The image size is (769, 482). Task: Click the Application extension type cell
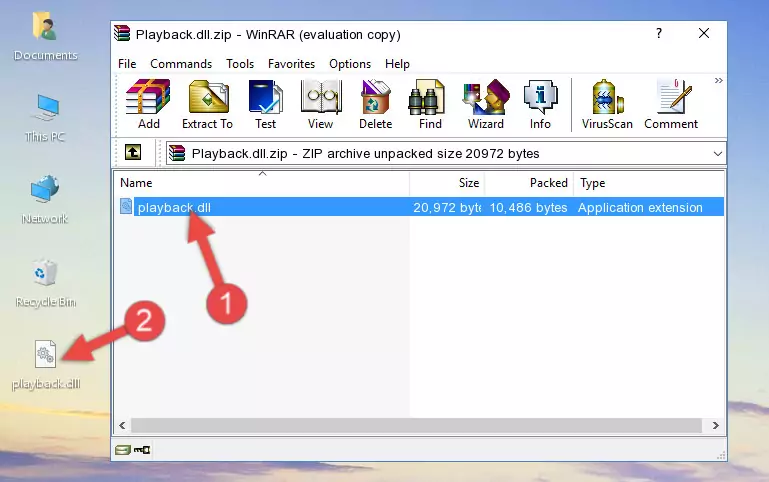click(x=640, y=207)
